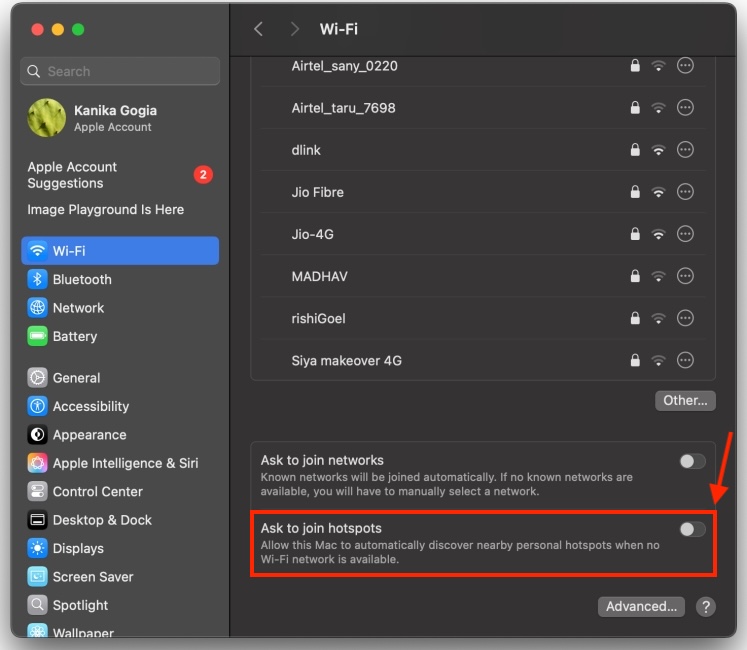The image size is (747, 650).
Task: Open more options for dlink network
Action: (x=685, y=150)
